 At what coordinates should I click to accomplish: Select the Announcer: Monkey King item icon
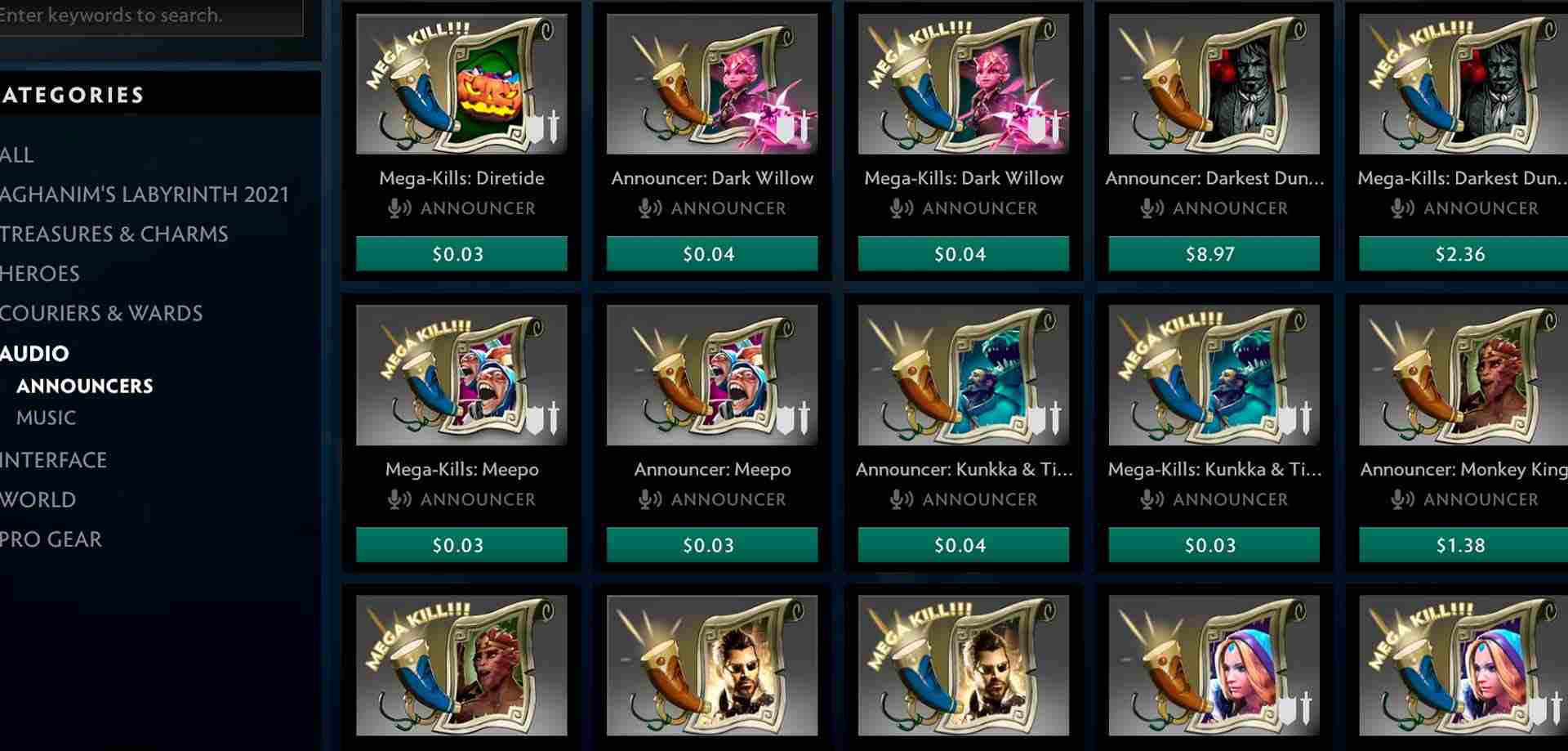coord(1463,375)
